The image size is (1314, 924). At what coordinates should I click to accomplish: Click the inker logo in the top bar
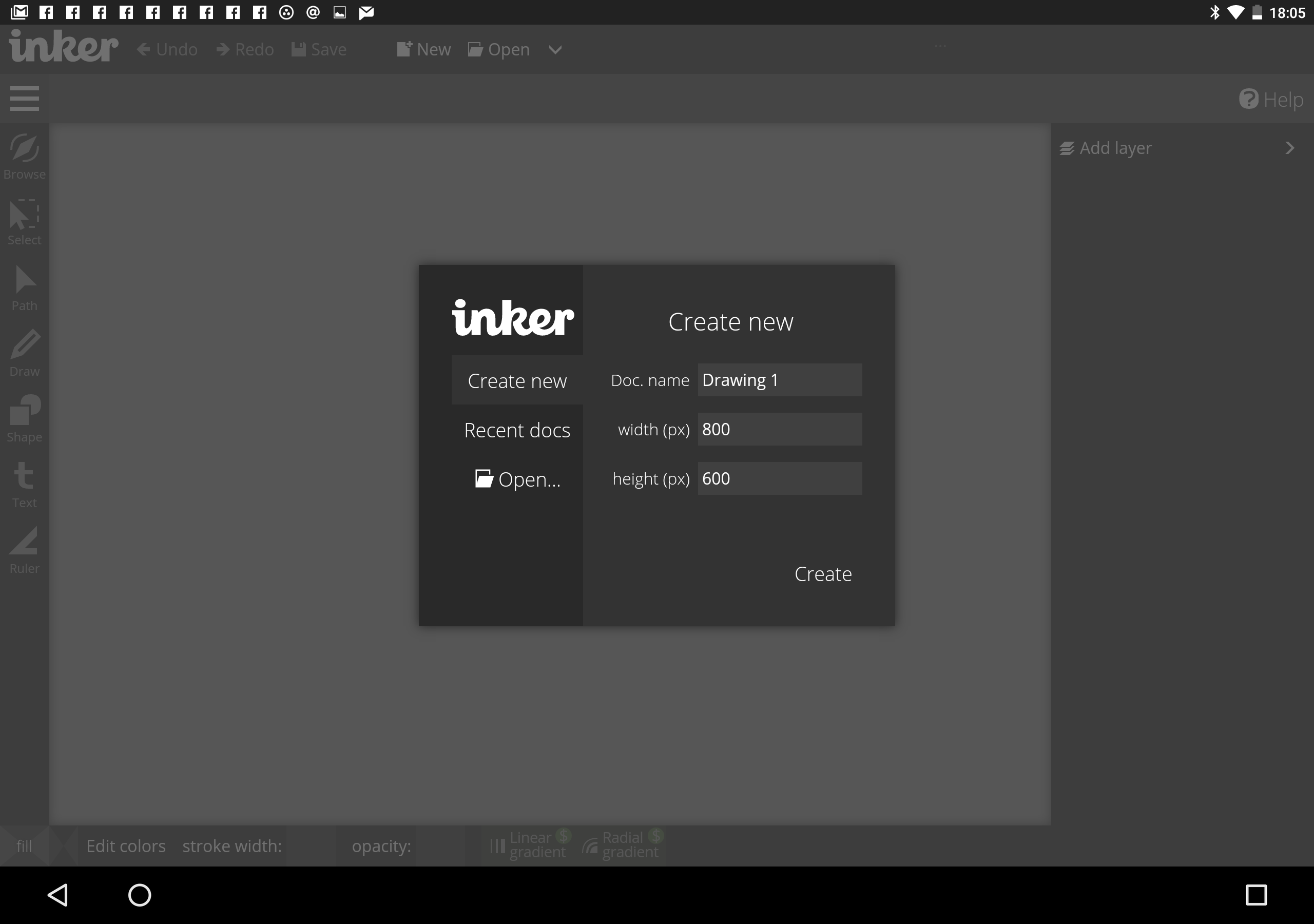[x=64, y=46]
